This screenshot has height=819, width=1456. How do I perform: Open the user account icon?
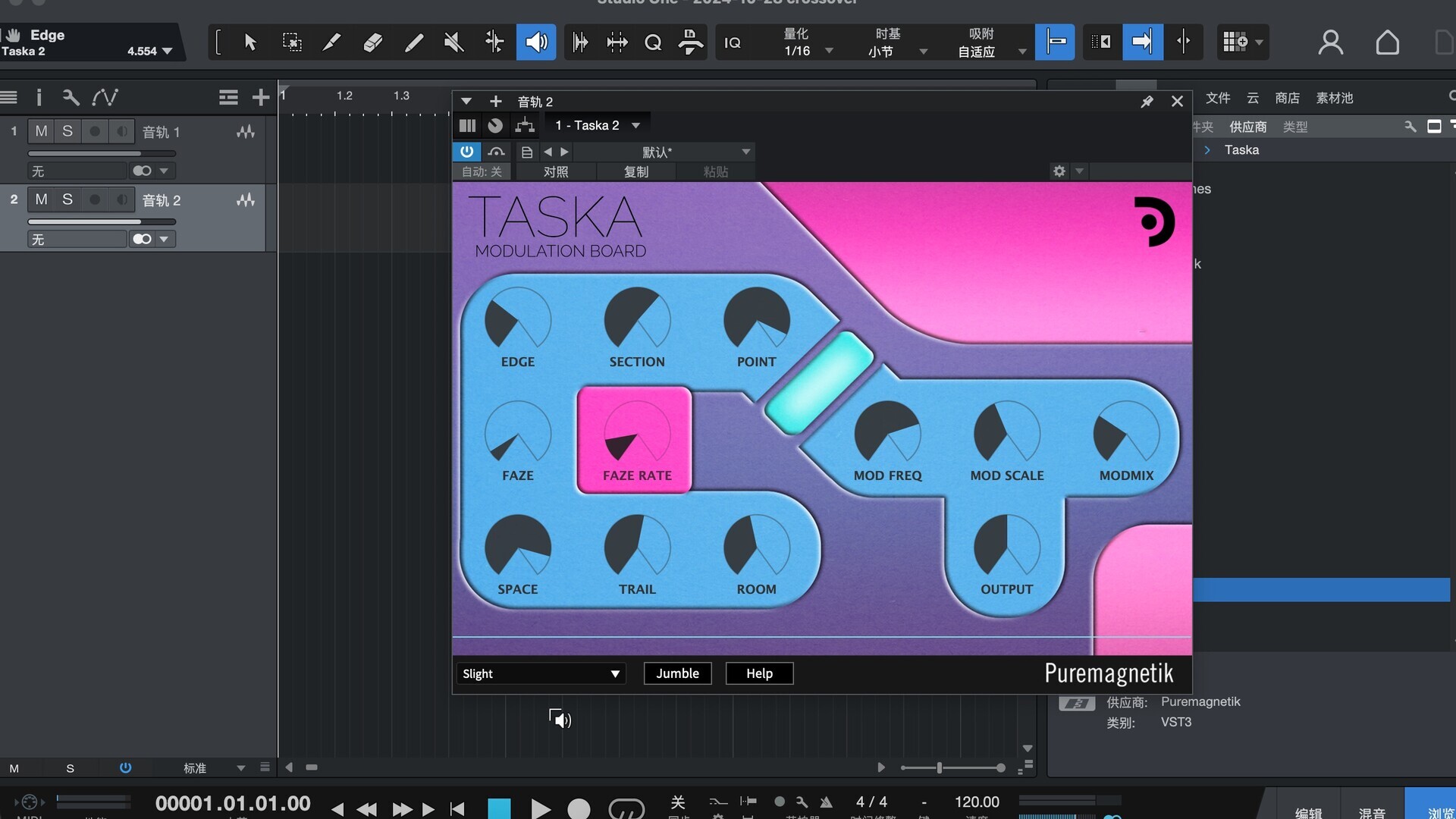tap(1330, 42)
